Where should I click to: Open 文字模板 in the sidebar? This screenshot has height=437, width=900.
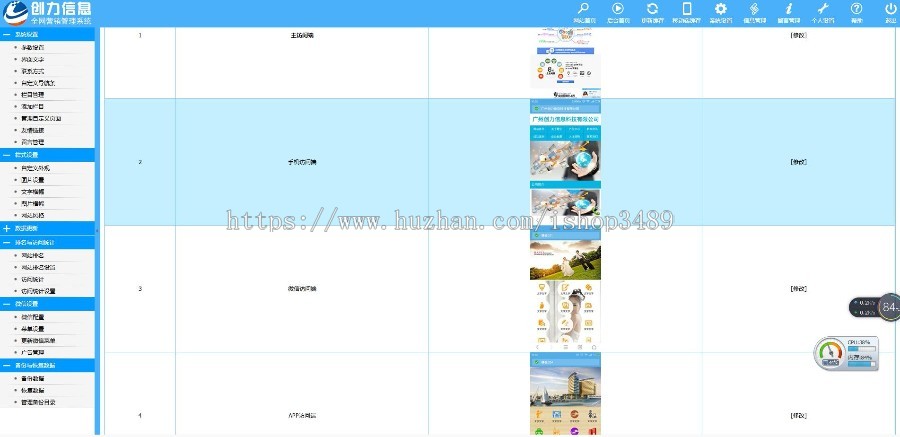(33, 192)
